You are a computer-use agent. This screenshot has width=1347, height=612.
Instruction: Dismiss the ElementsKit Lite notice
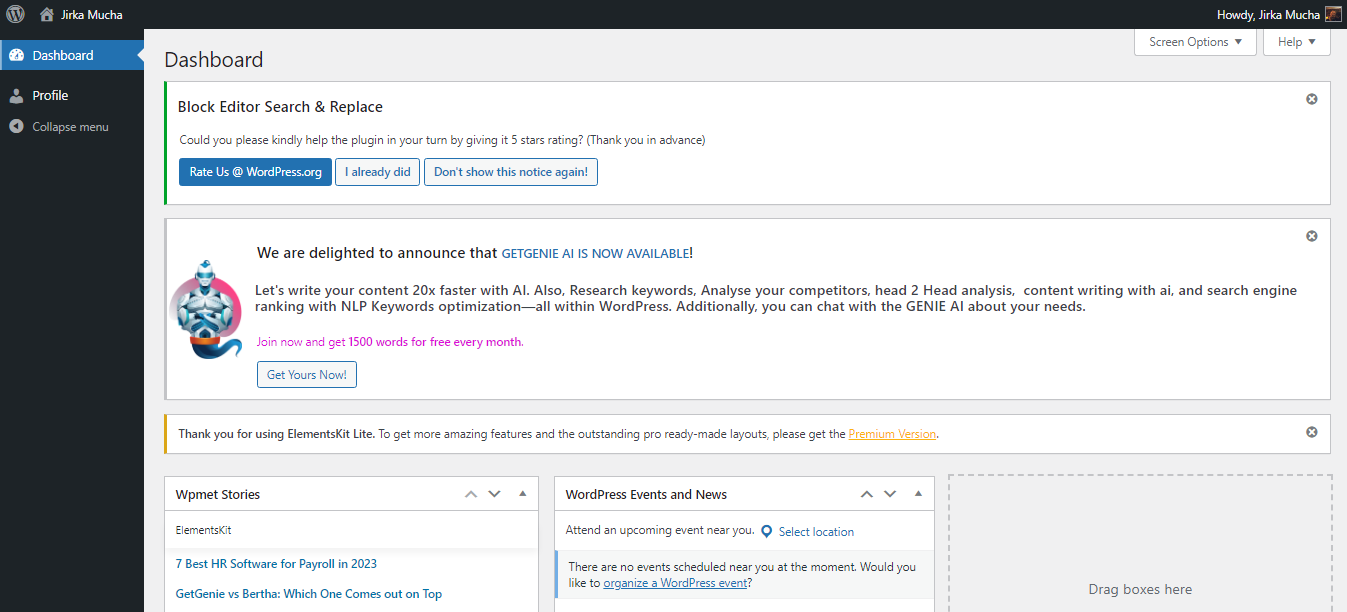[x=1312, y=432]
